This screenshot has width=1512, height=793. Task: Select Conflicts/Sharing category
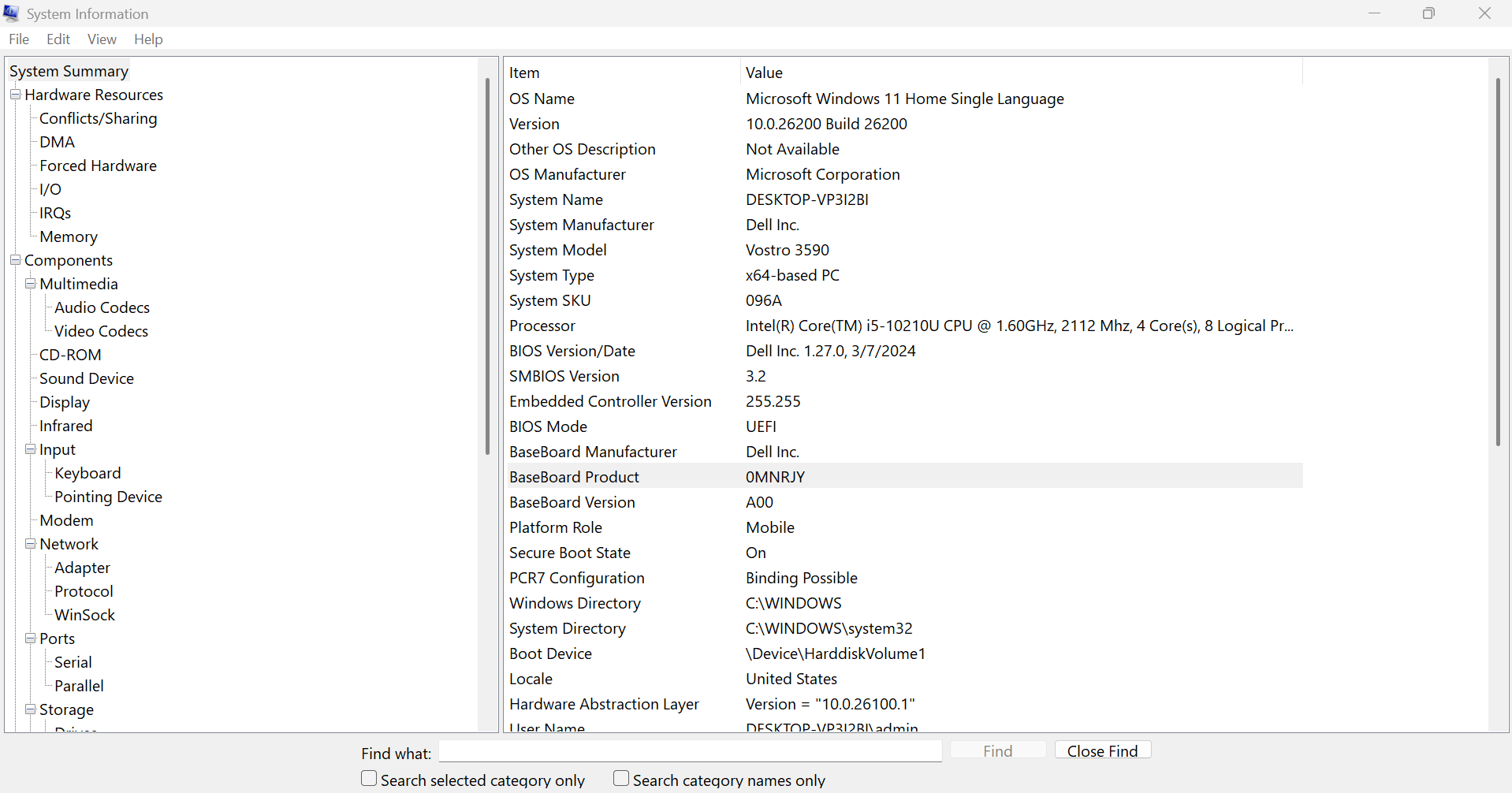99,118
